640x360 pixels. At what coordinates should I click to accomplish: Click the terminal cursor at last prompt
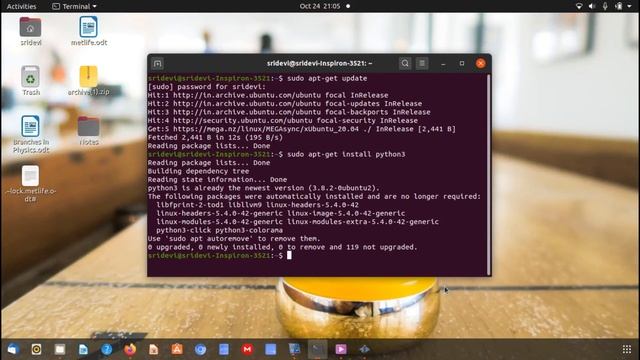(x=289, y=255)
